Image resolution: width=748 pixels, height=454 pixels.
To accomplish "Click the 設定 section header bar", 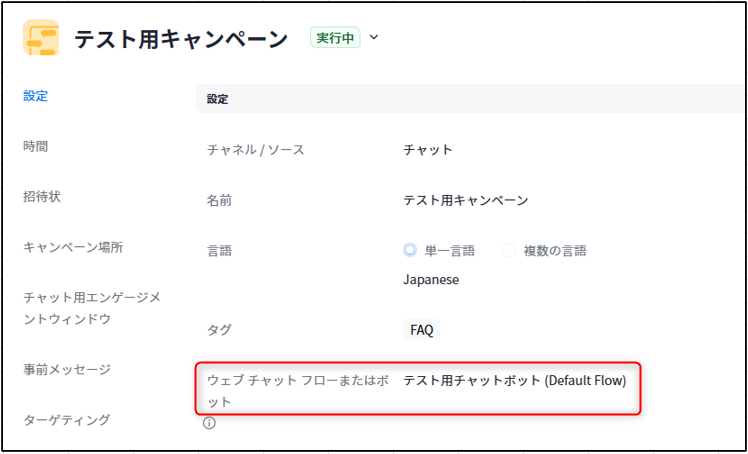I will pyautogui.click(x=470, y=99).
